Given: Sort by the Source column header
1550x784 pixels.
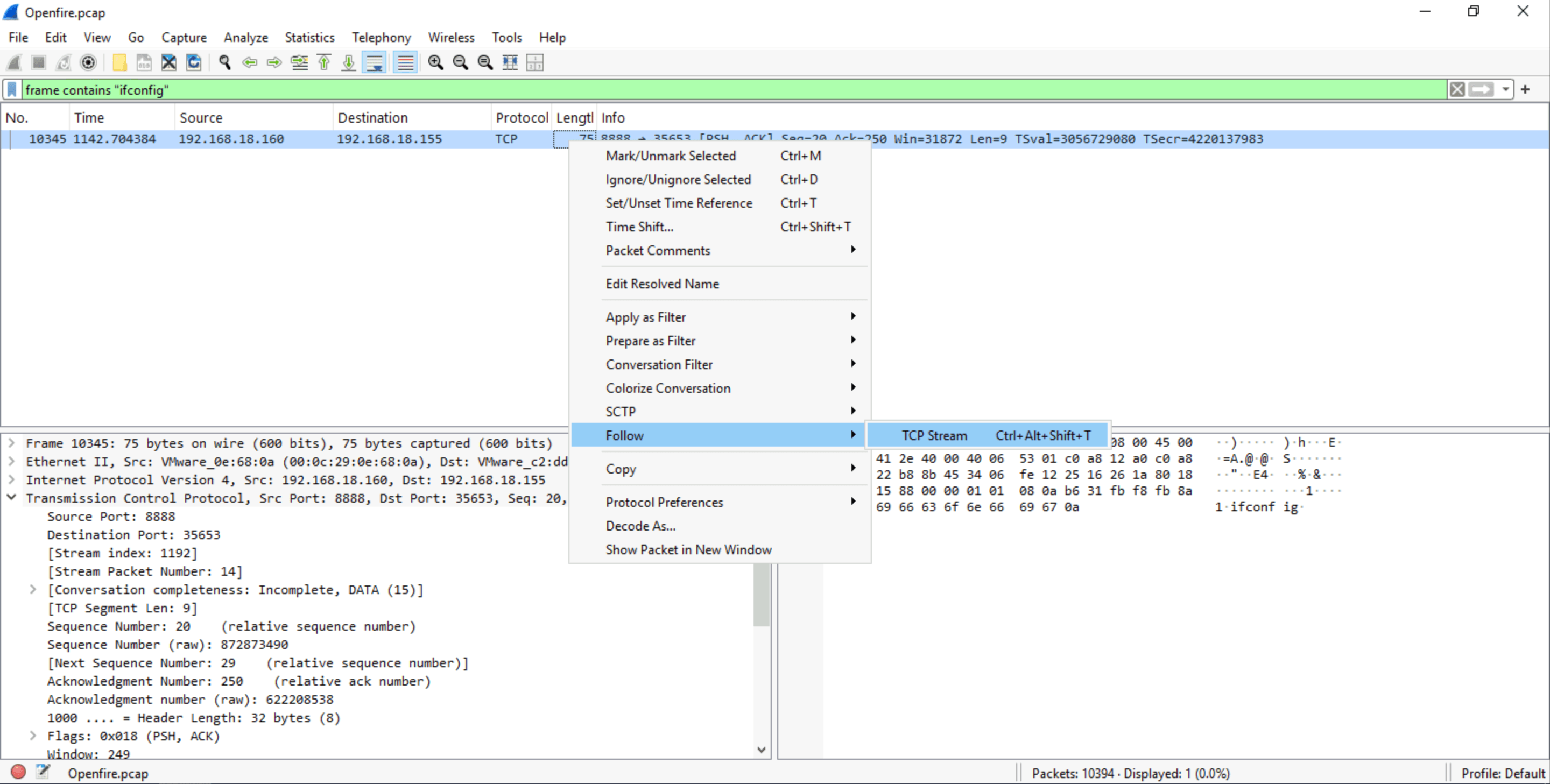Looking at the screenshot, I should click(254, 118).
